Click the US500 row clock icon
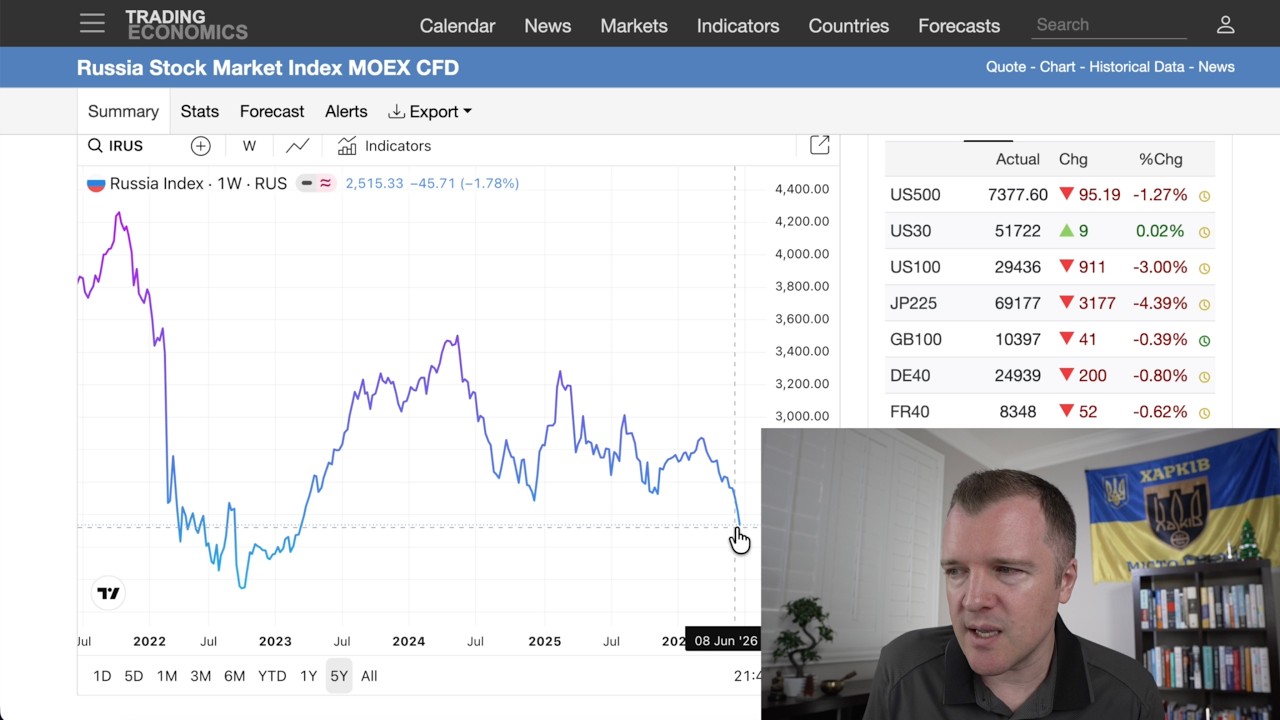The height and width of the screenshot is (720, 1280). [x=1204, y=196]
